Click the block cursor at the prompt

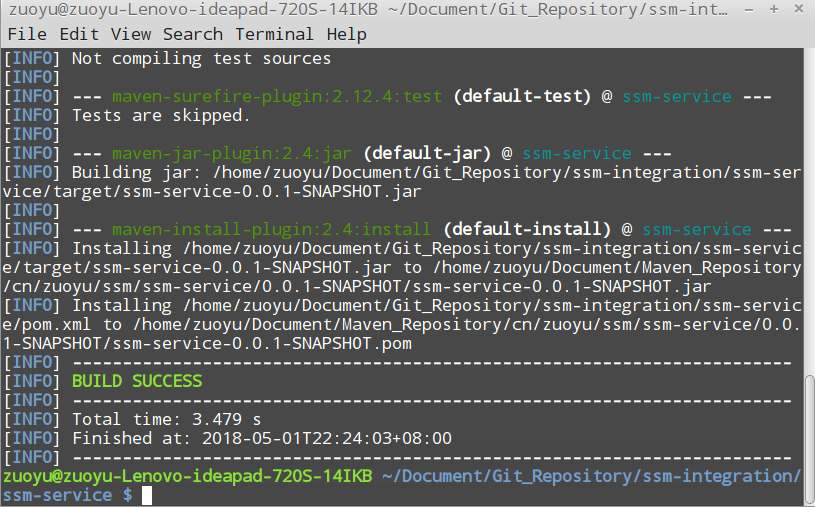pyautogui.click(x=147, y=495)
